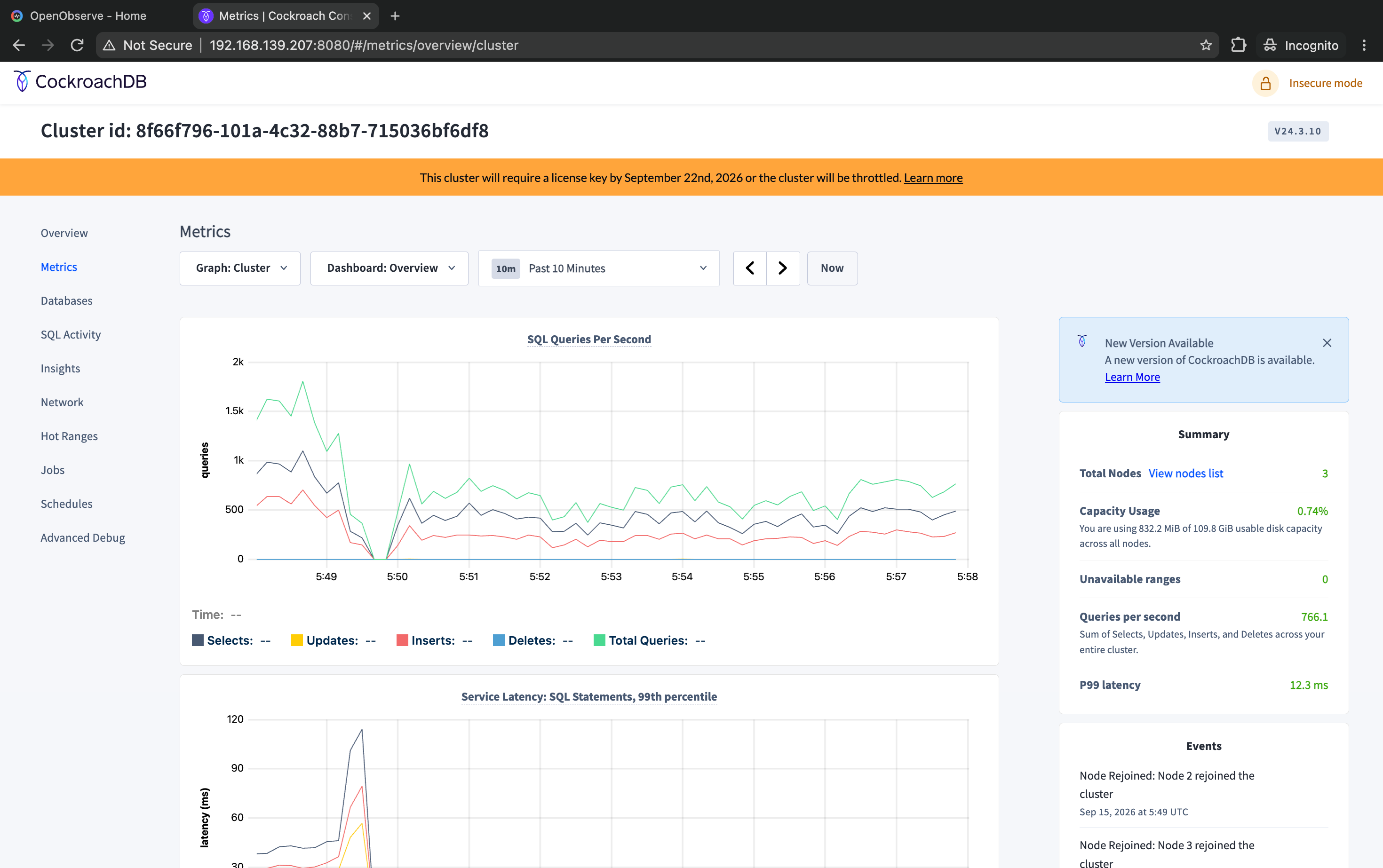Click the Selects legend color swatch

tap(198, 640)
